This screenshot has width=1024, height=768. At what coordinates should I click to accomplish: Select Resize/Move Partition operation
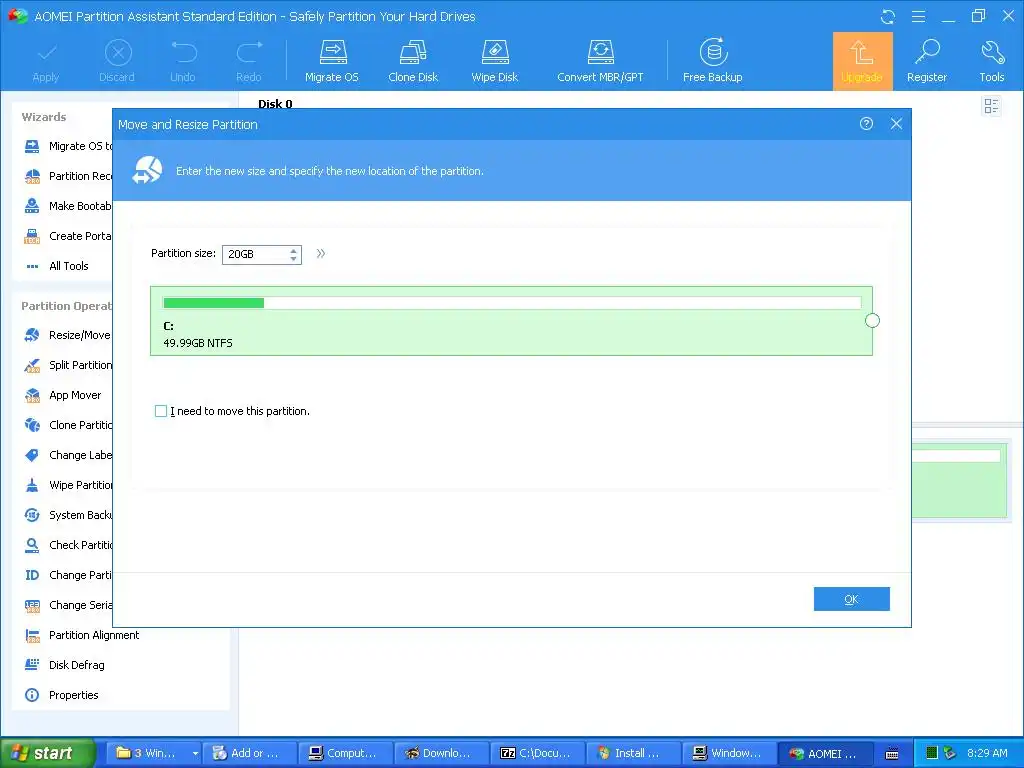click(x=68, y=335)
